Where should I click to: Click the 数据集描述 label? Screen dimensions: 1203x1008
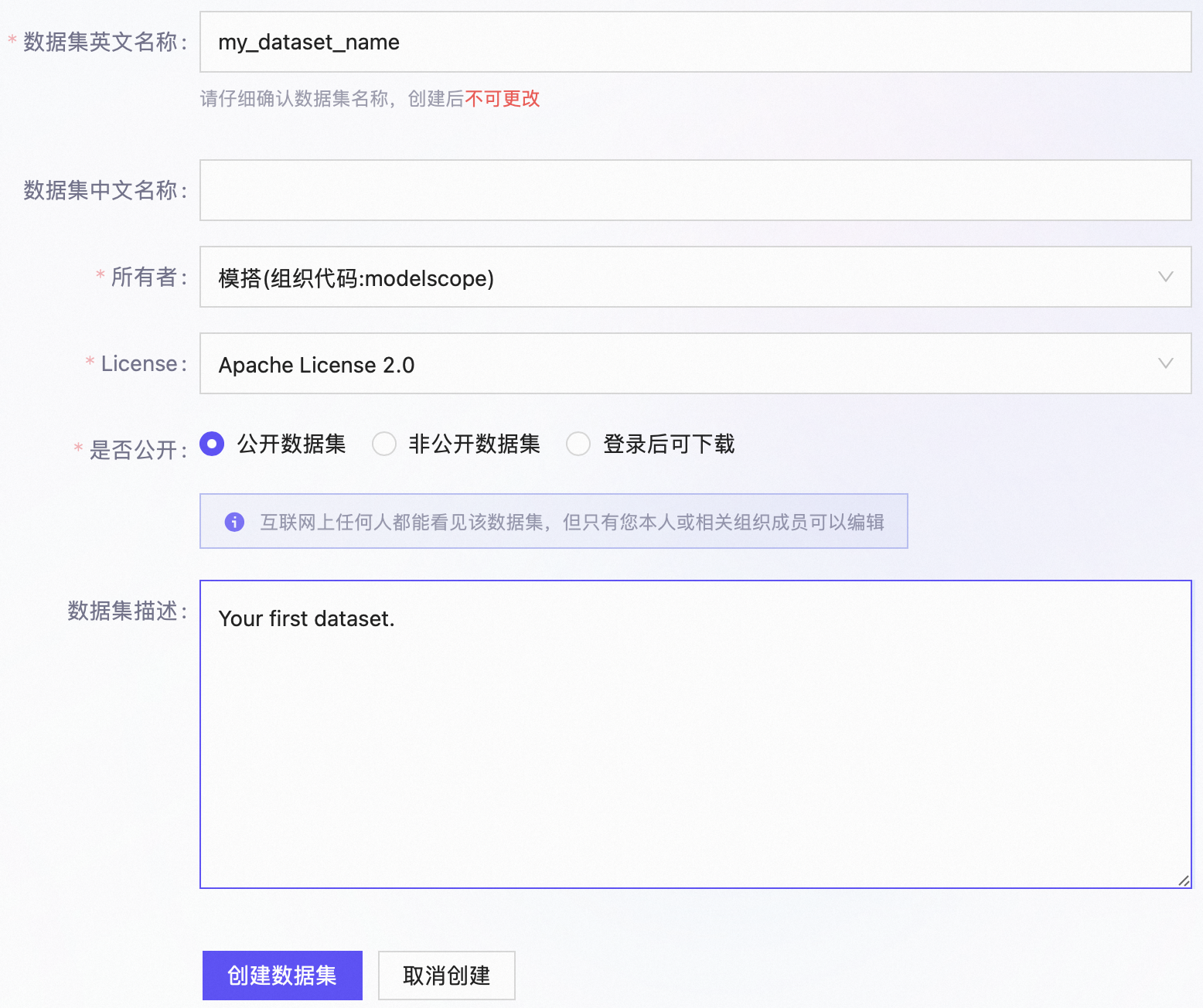click(127, 611)
